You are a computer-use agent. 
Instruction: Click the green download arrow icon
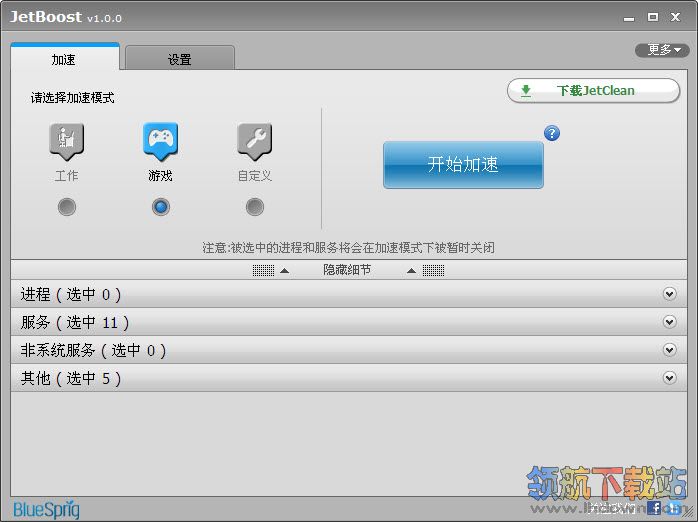[526, 91]
